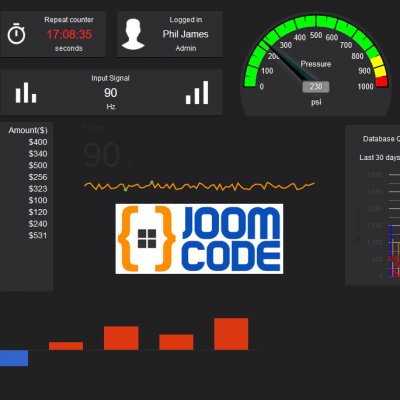This screenshot has width=400, height=400.
Task: Click the 500 mark on the gauge
Action: 316,35
